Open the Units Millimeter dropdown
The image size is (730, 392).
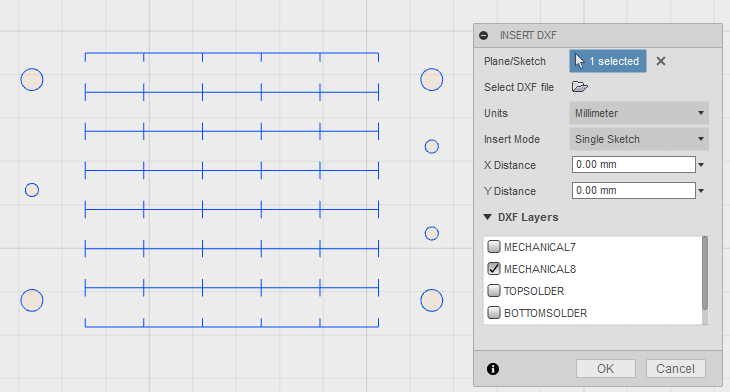click(639, 113)
